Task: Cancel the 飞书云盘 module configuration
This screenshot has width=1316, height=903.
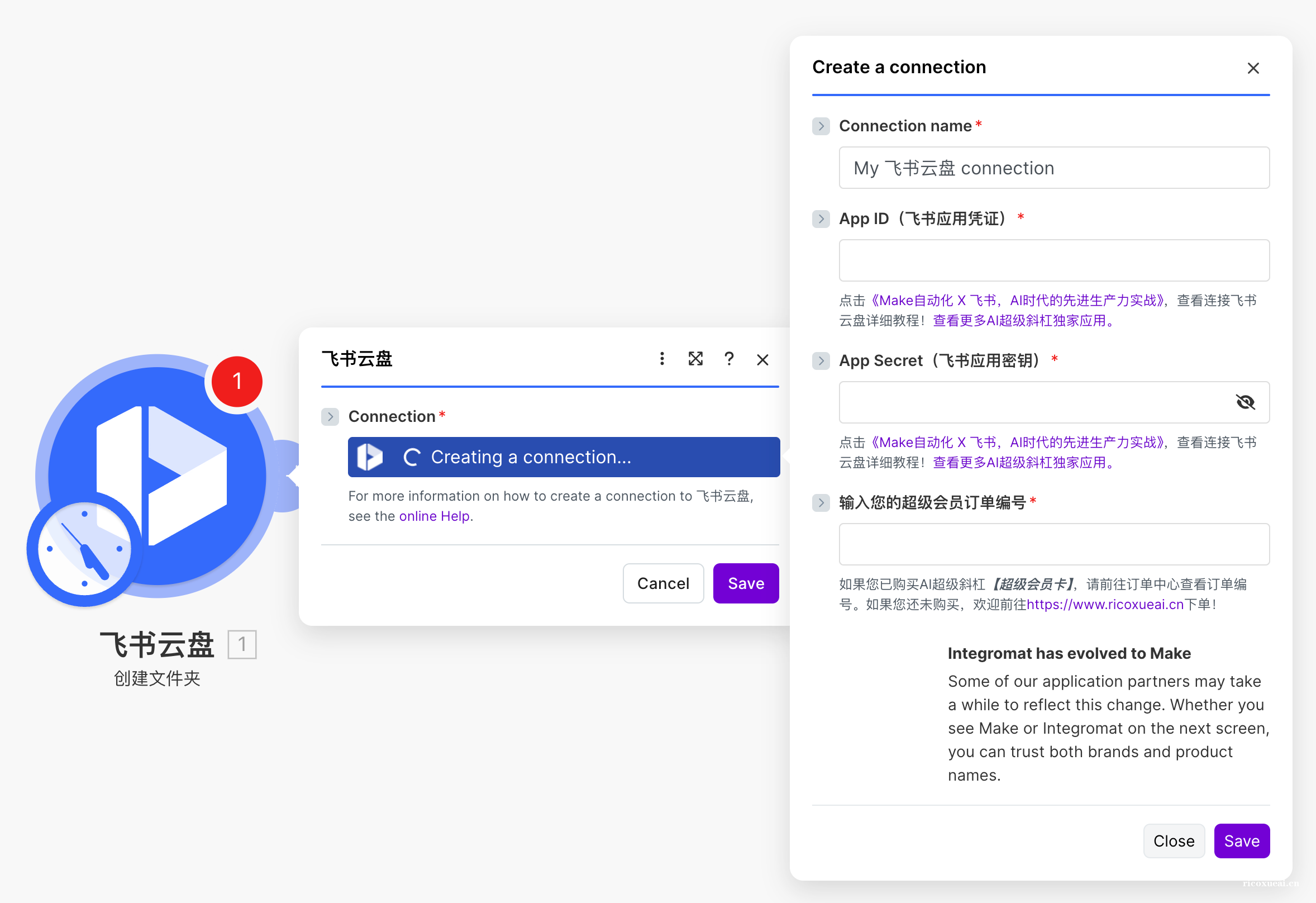Action: click(x=663, y=583)
